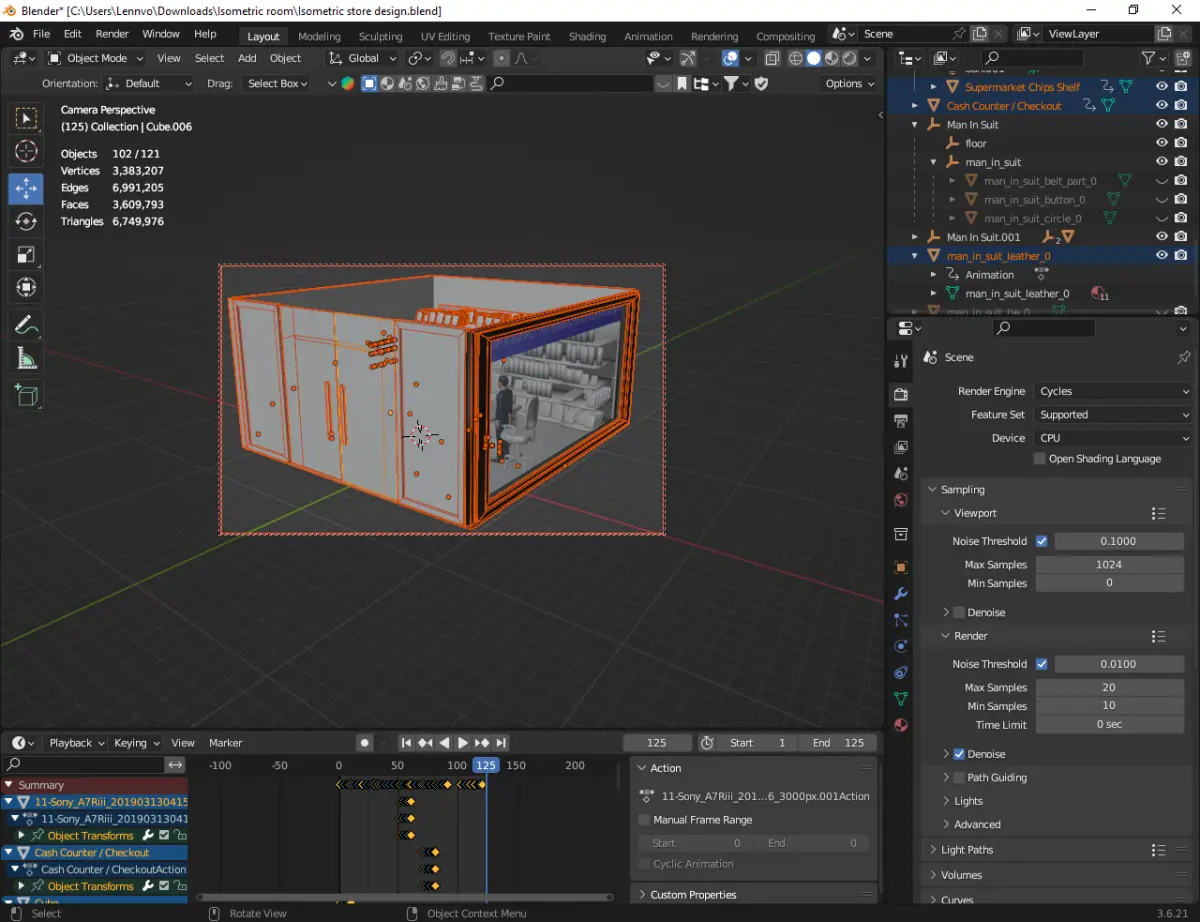1200x922 pixels.
Task: Check Manual Frame Range option
Action: tap(644, 820)
